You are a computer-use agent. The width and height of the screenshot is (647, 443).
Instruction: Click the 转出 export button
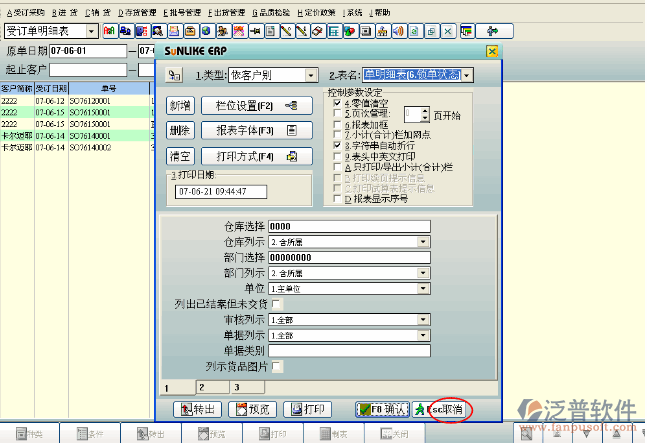point(196,409)
